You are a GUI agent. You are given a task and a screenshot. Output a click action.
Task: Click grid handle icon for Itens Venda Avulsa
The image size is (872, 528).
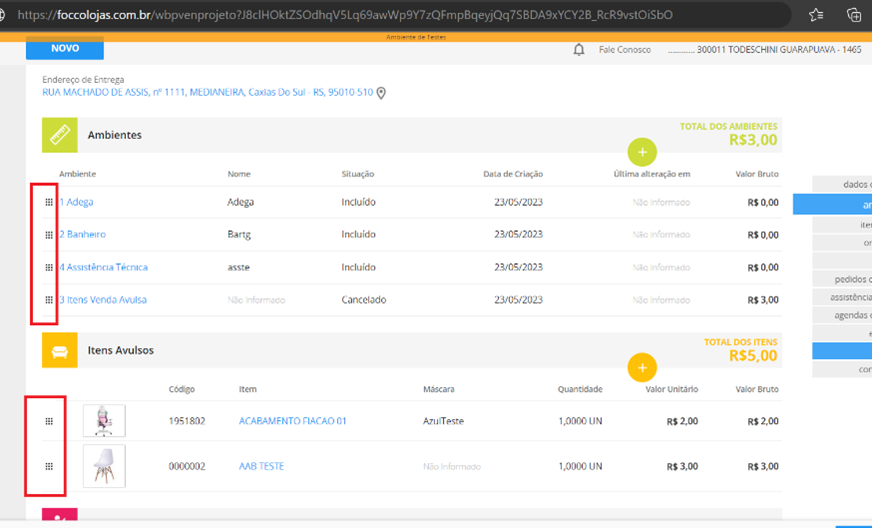coord(49,300)
